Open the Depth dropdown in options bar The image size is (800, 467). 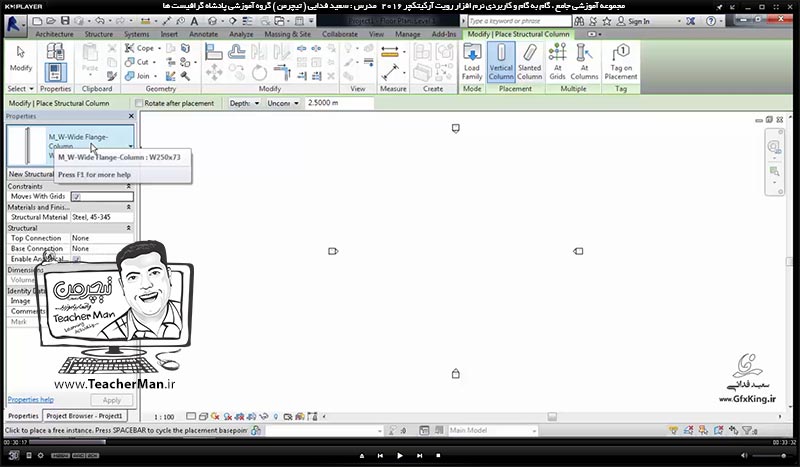tap(244, 103)
